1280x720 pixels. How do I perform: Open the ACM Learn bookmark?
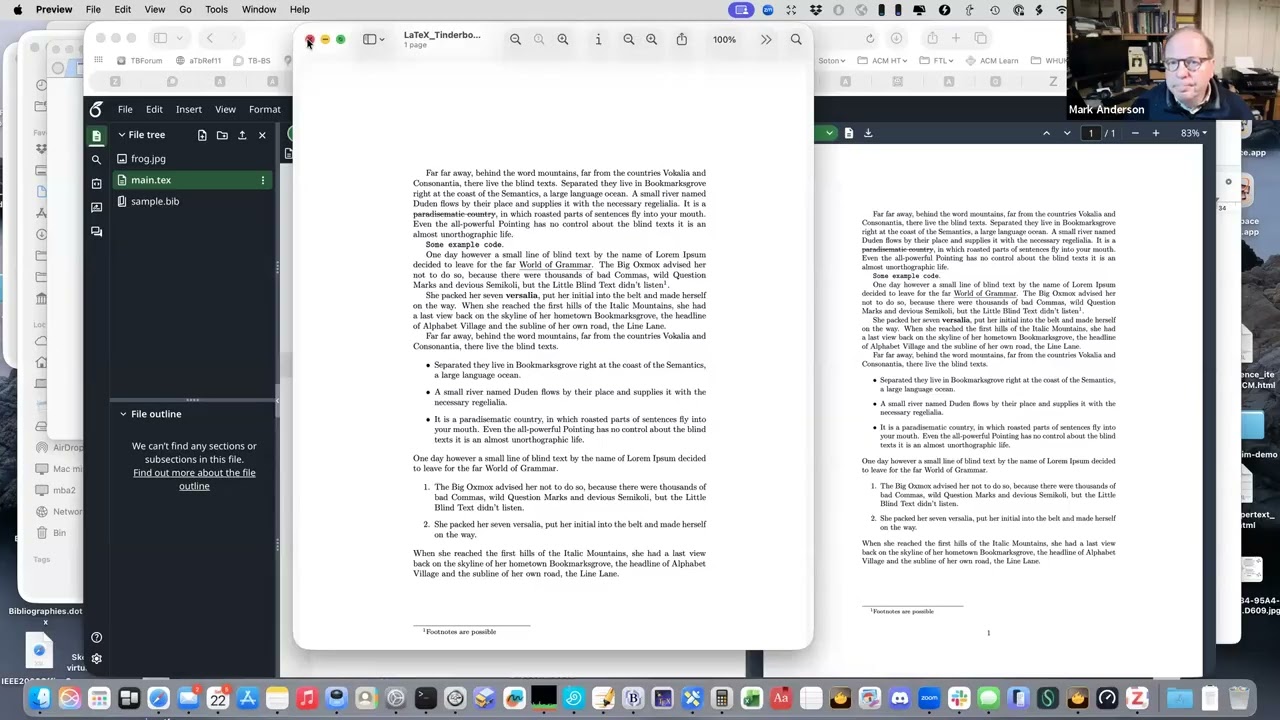[992, 61]
